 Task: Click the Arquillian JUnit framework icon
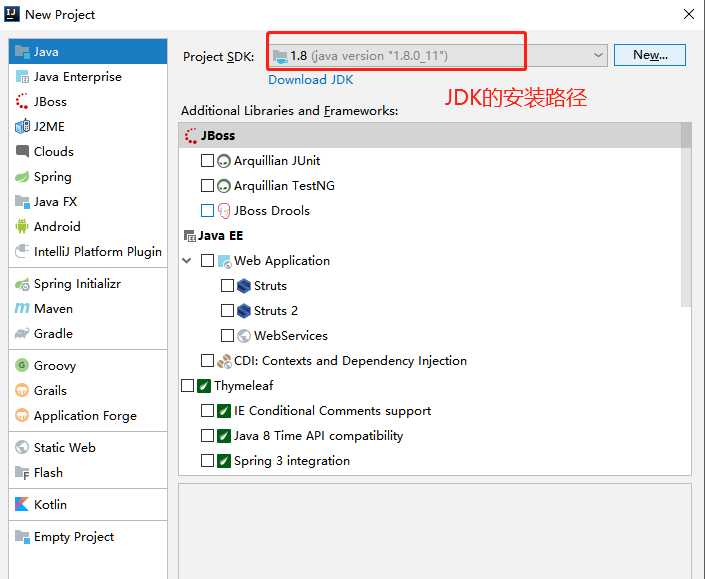(223, 161)
